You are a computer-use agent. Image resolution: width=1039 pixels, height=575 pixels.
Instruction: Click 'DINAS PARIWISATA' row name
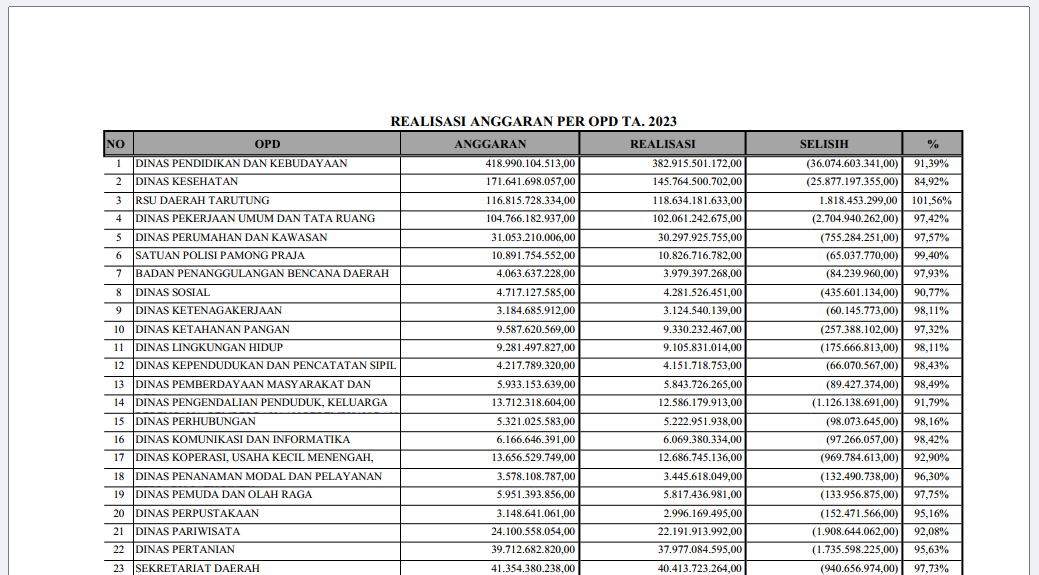click(x=188, y=531)
